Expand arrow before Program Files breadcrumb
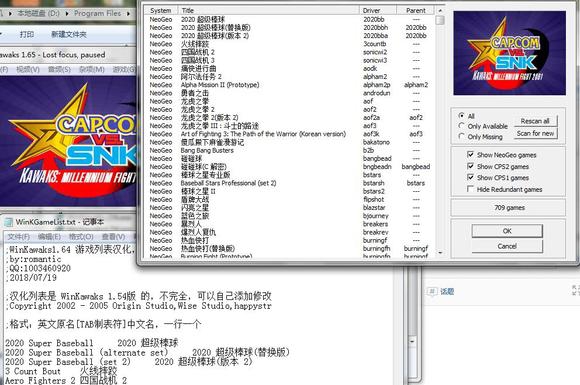This screenshot has width=580, height=385. 67,14
